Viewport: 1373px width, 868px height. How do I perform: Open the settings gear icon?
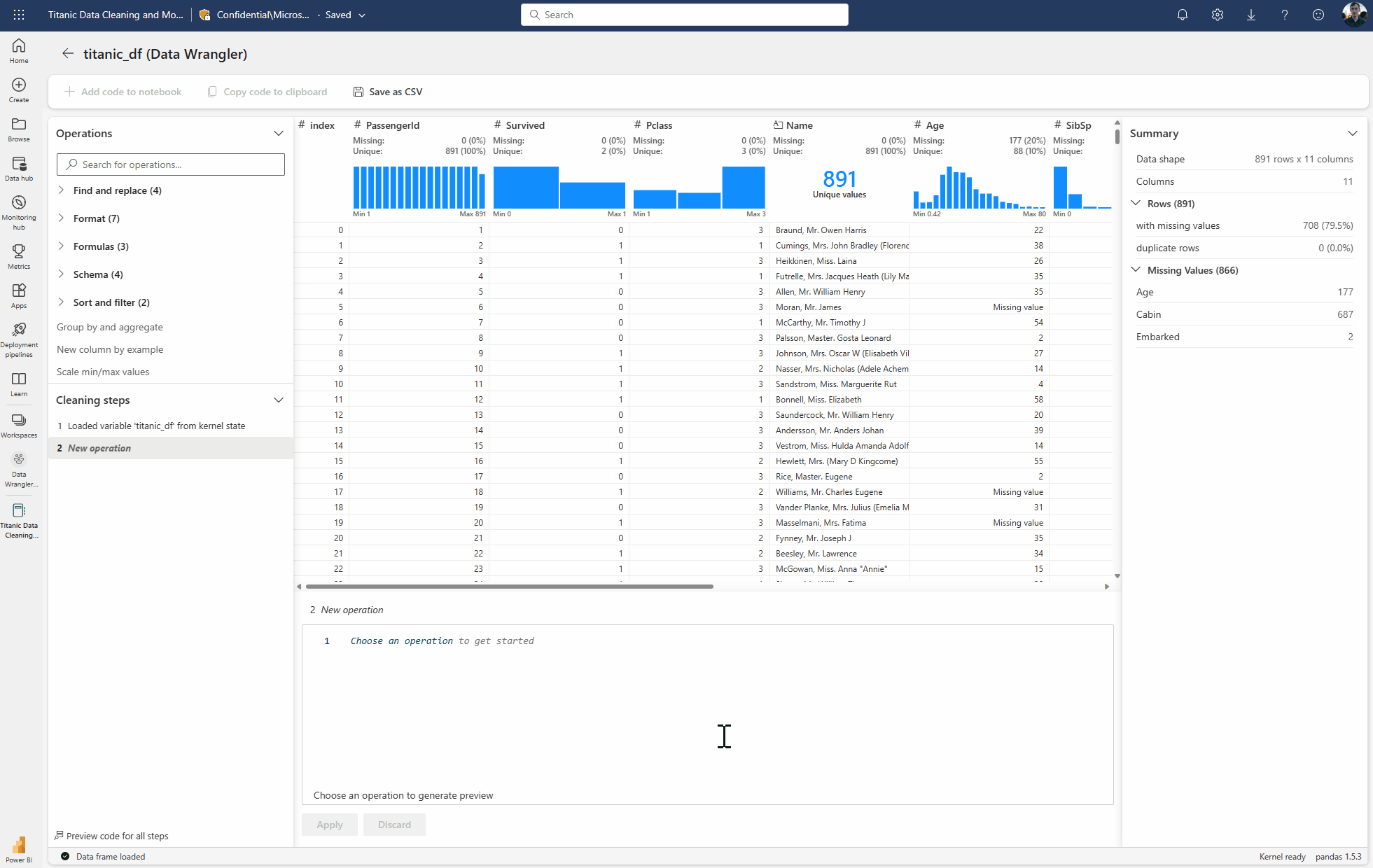(1217, 15)
